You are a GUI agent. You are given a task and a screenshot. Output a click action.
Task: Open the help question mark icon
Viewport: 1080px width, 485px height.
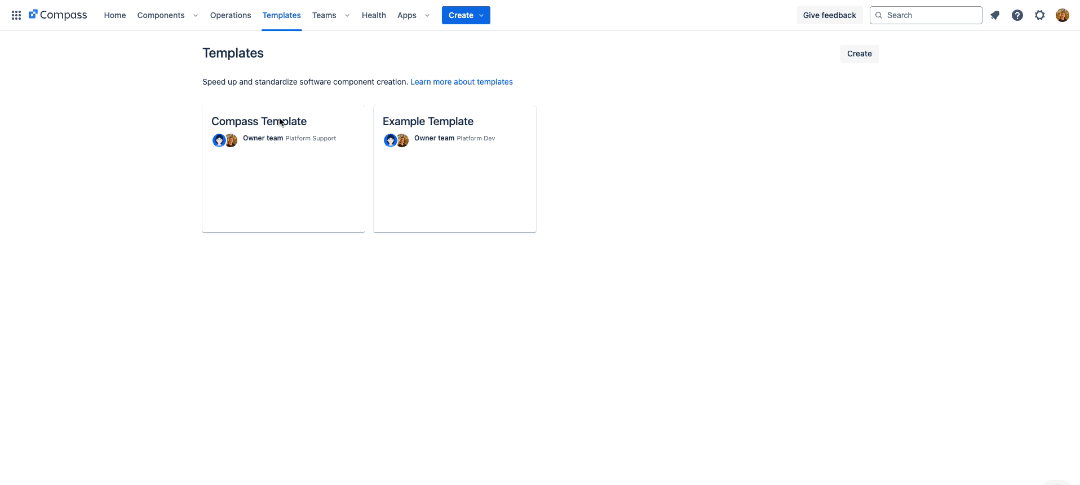[x=1017, y=15]
